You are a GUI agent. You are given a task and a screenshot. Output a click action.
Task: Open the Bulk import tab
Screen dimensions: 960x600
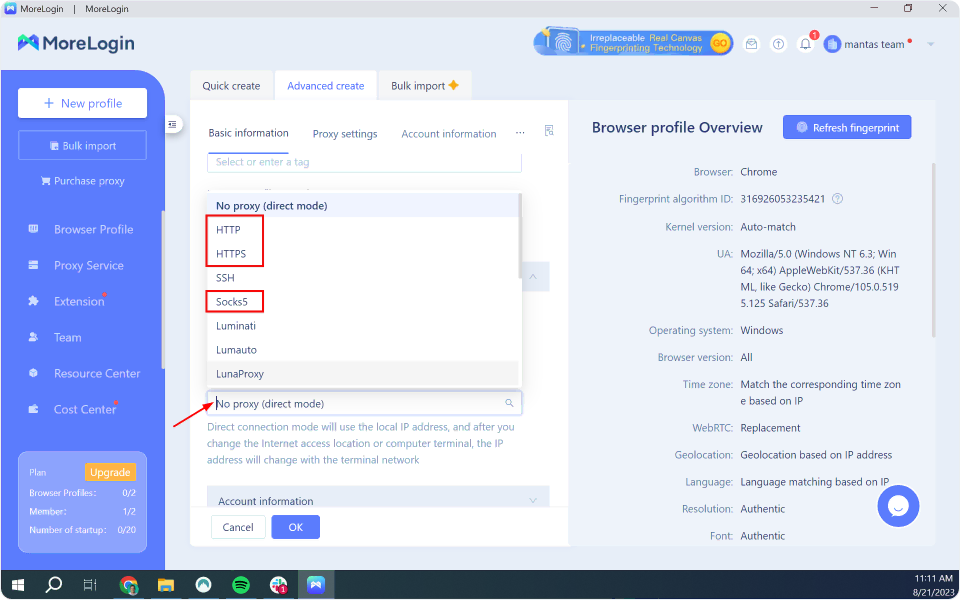coord(418,86)
